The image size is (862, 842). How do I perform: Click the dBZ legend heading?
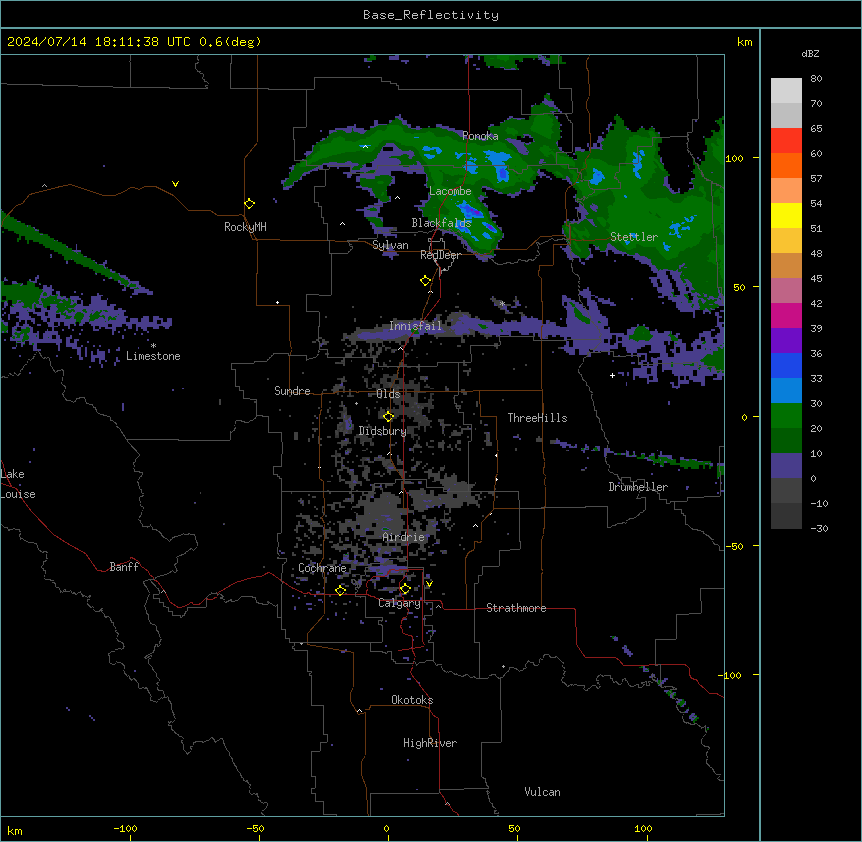[810, 54]
